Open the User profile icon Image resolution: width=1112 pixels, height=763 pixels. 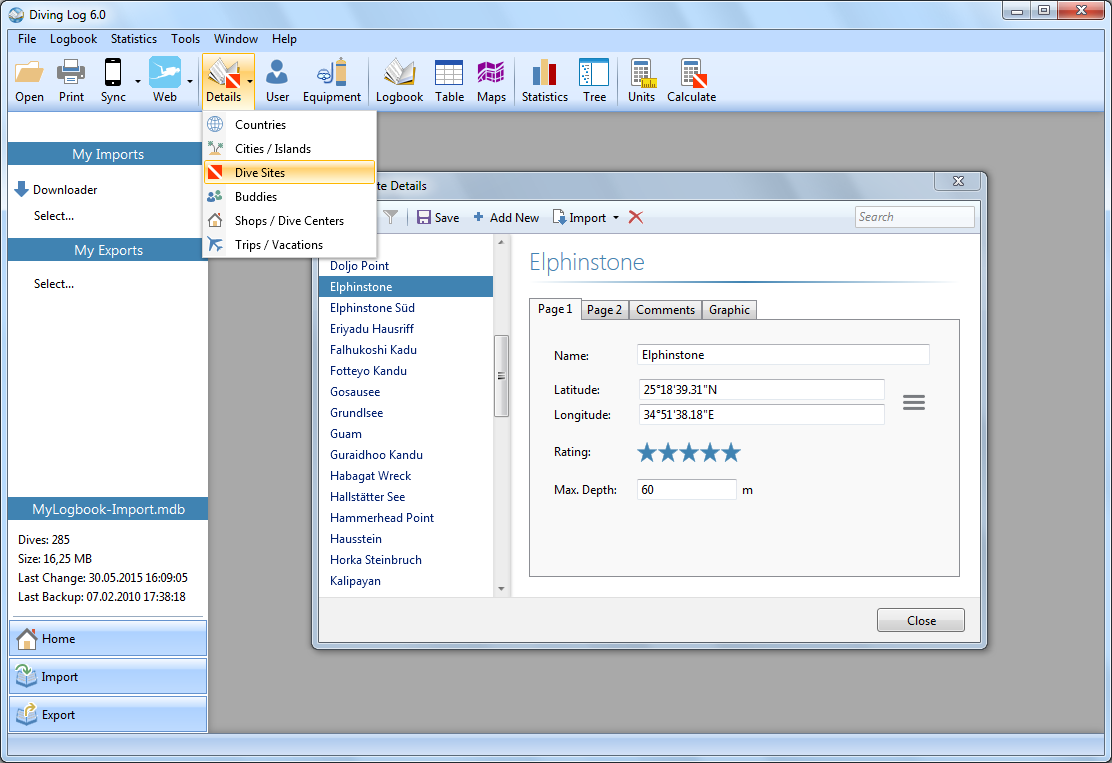pyautogui.click(x=277, y=73)
